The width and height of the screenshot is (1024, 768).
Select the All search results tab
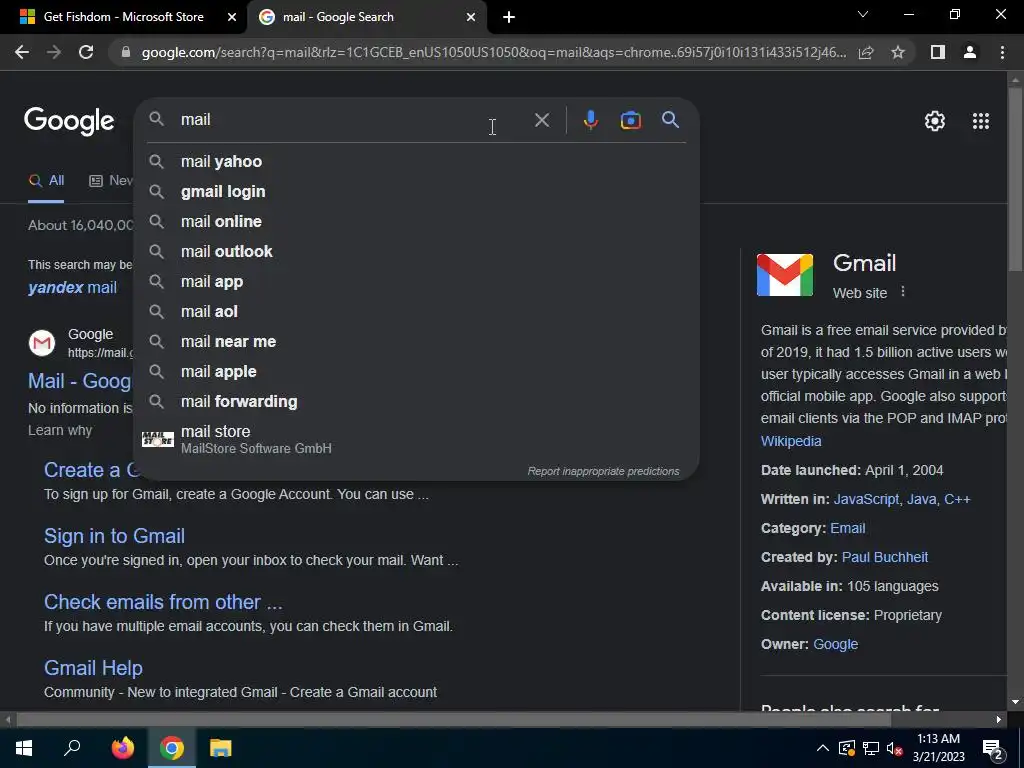coord(46,181)
